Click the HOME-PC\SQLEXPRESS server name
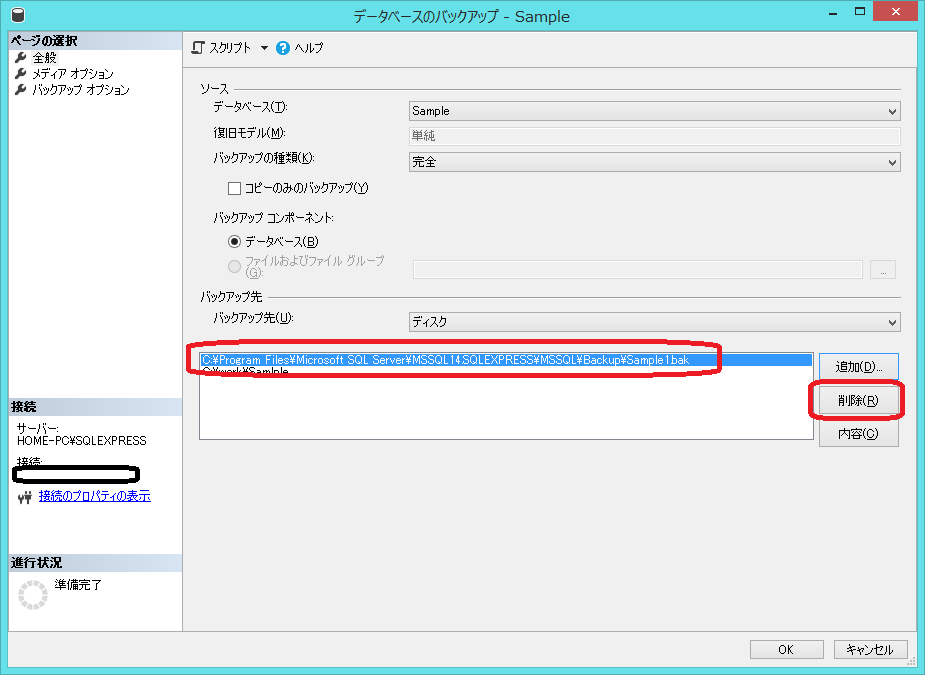This screenshot has width=925, height=675. pos(81,441)
